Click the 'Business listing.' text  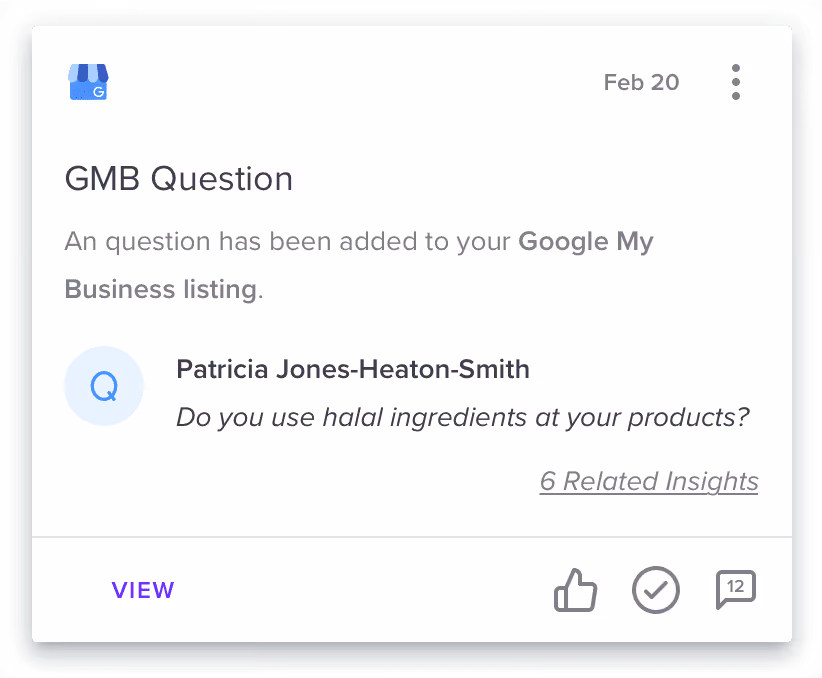click(164, 289)
